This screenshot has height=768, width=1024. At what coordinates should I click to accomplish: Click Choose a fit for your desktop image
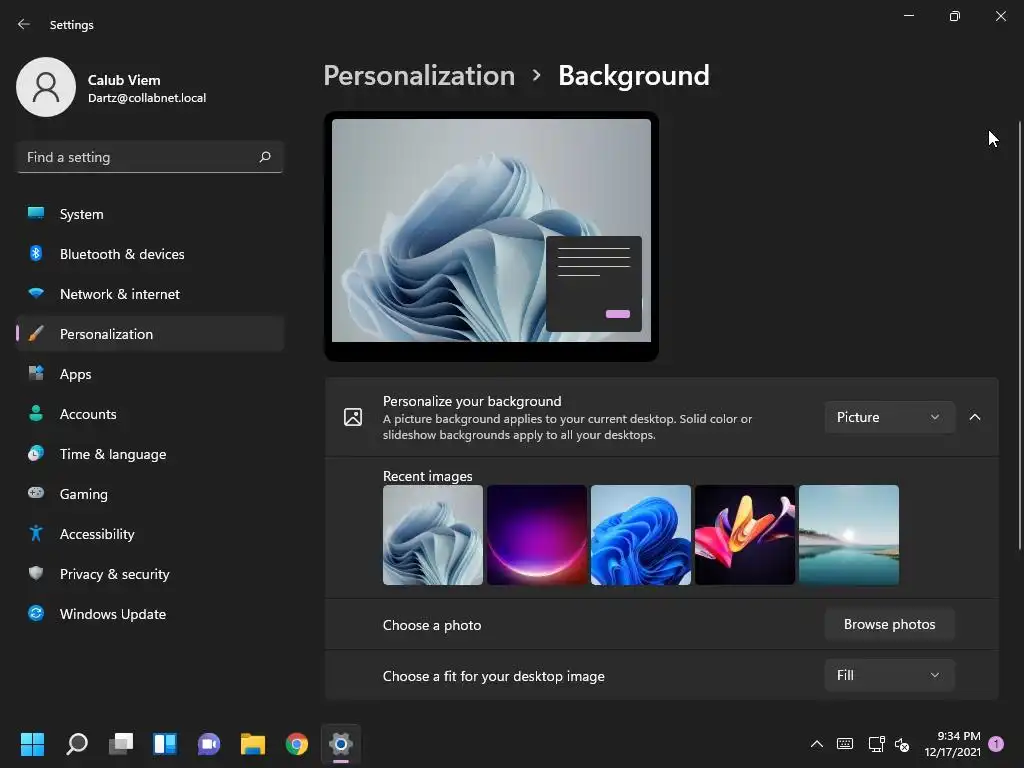coord(493,676)
